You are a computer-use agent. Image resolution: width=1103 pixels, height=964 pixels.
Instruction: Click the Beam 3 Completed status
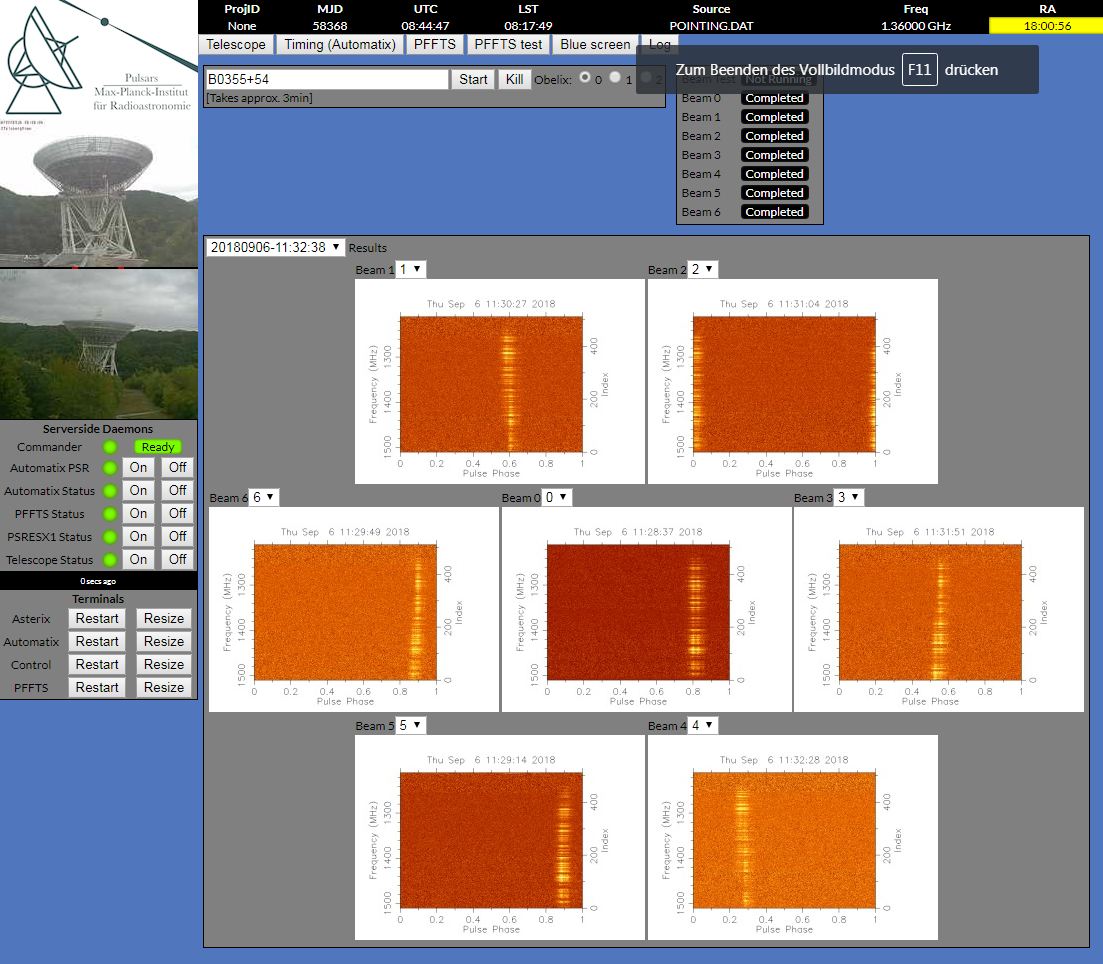774,155
